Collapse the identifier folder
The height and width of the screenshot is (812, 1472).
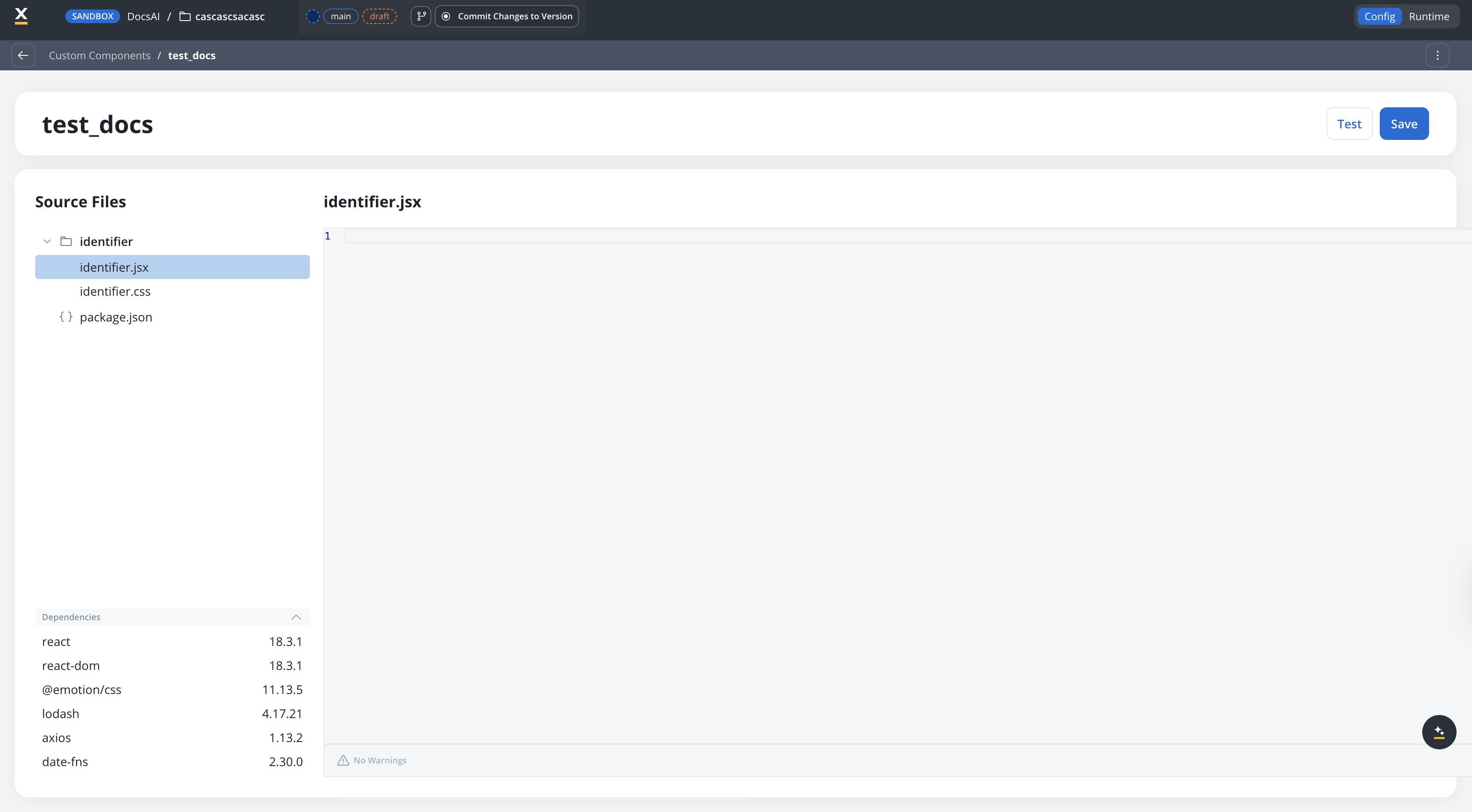48,241
